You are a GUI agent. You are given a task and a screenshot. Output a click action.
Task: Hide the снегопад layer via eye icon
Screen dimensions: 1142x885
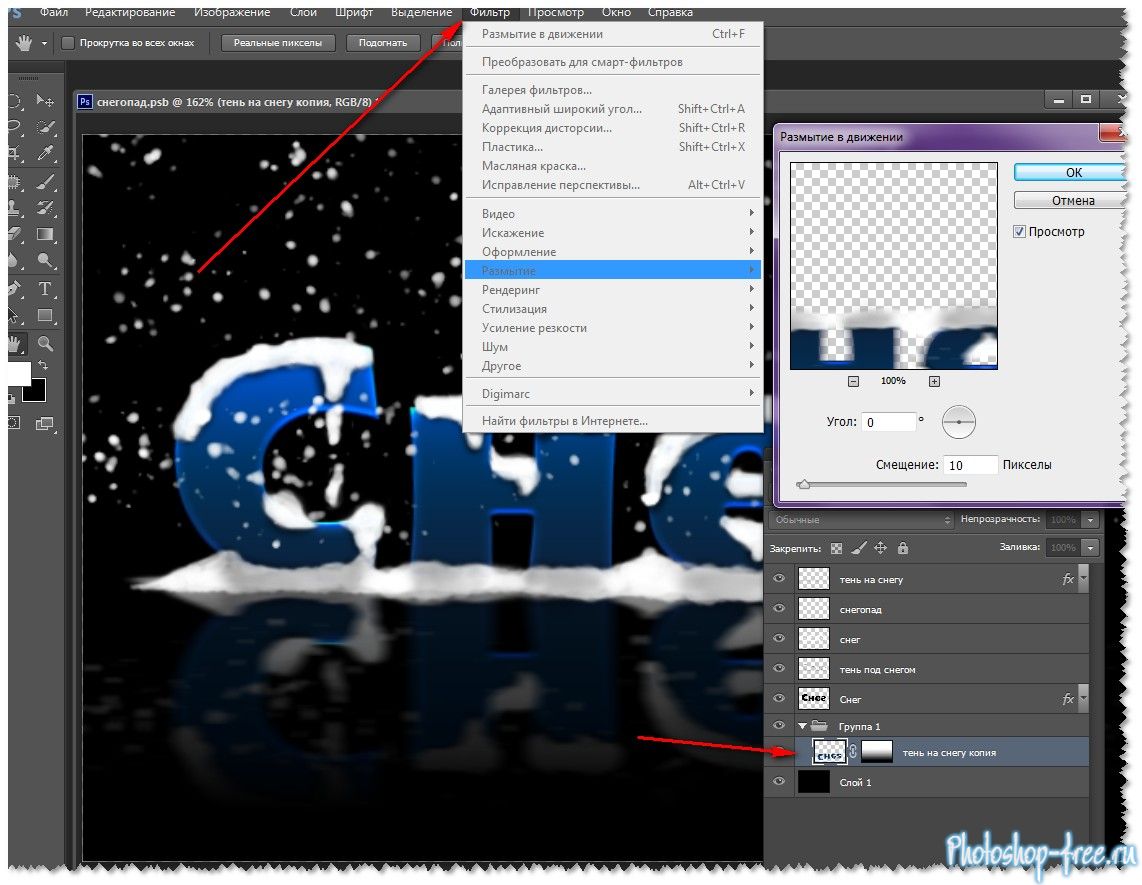tap(779, 609)
